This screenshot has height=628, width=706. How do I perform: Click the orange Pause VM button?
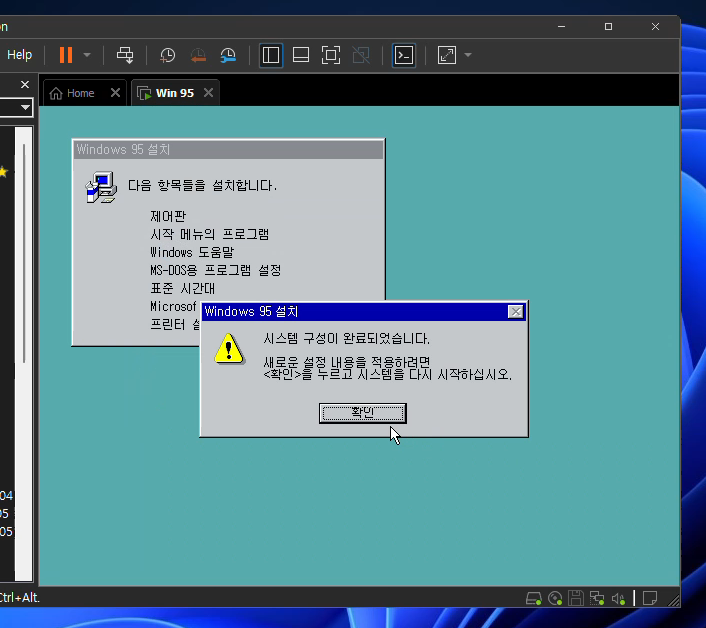66,55
